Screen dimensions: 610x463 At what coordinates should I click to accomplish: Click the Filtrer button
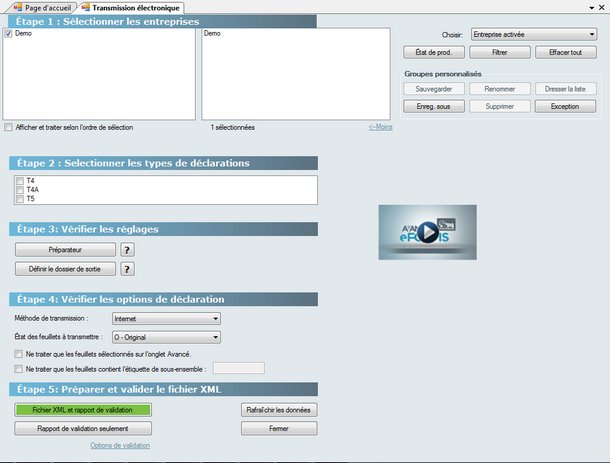500,52
